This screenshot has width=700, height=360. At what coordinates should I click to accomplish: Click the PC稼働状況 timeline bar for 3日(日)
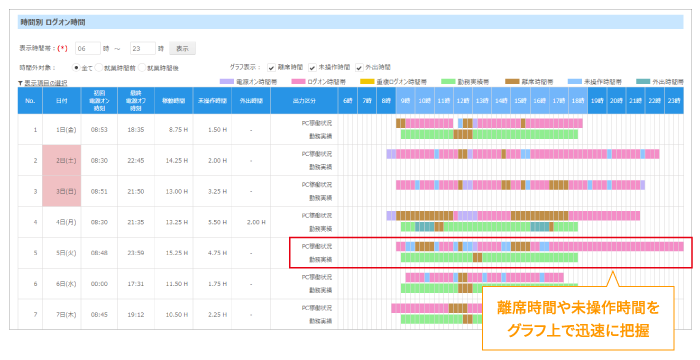pos(521,185)
